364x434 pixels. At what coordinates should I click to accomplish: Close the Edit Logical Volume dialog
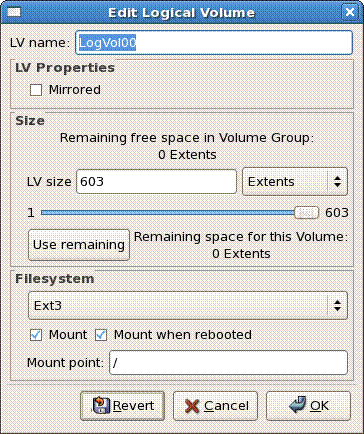(x=350, y=12)
